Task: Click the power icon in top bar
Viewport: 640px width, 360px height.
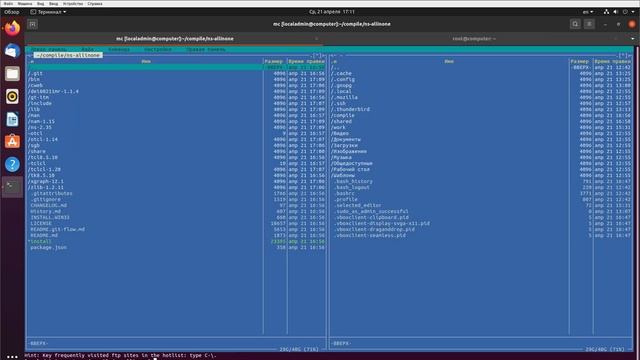Action: 625,12
